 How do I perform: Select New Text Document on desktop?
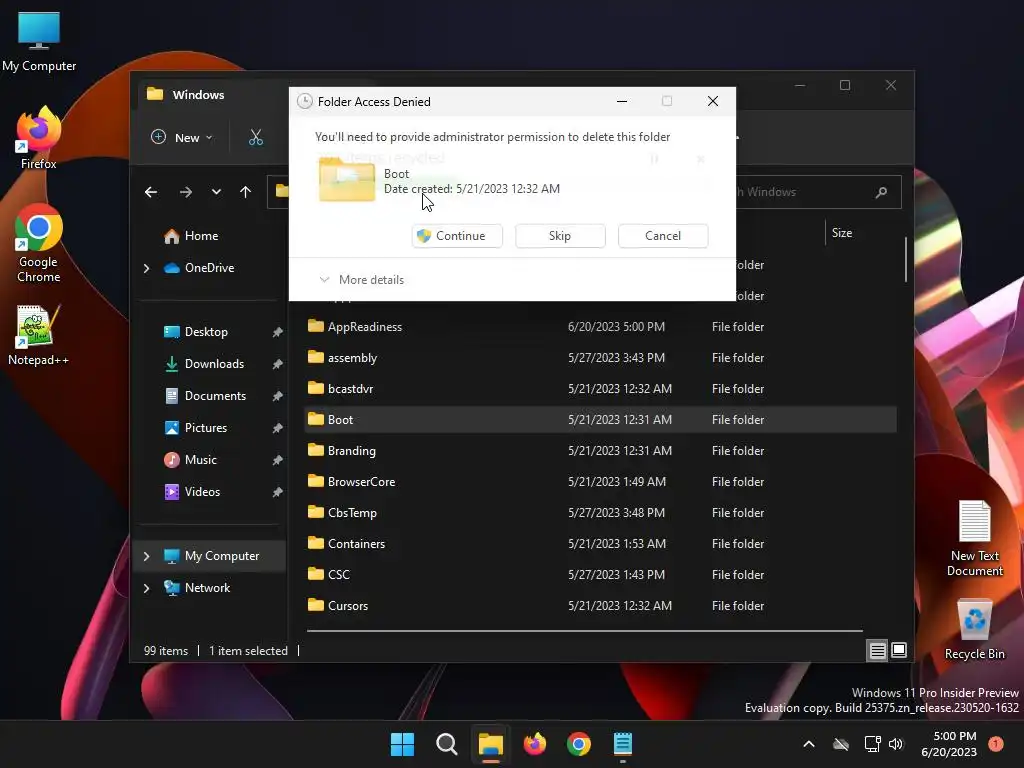975,539
